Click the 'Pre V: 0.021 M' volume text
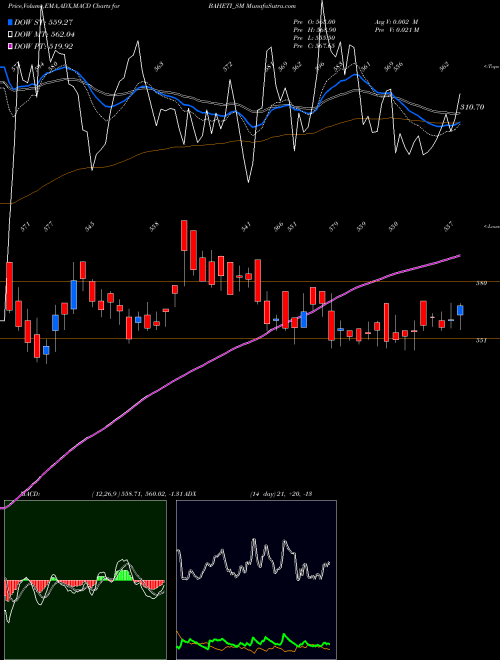Screen dimensions: 500x660 pyautogui.click(x=397, y=29)
